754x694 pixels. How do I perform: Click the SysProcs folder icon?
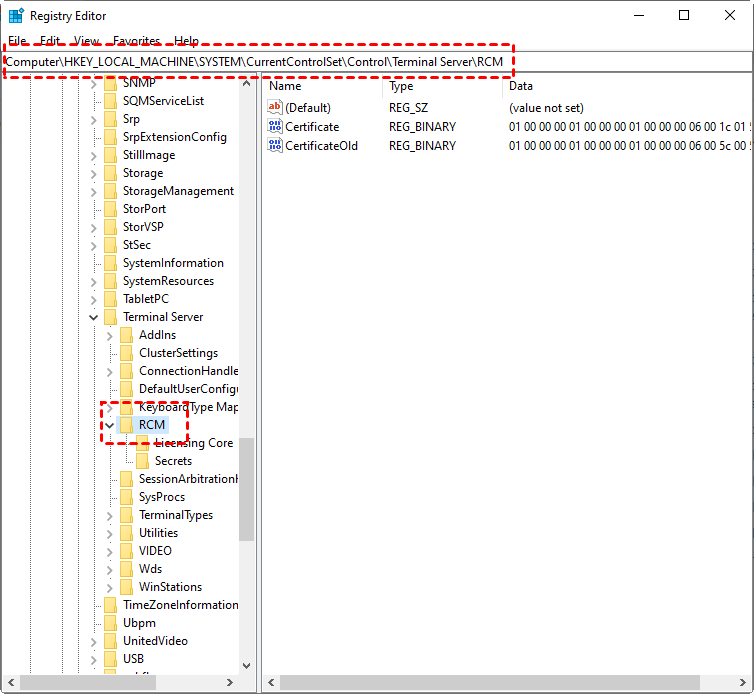126,497
